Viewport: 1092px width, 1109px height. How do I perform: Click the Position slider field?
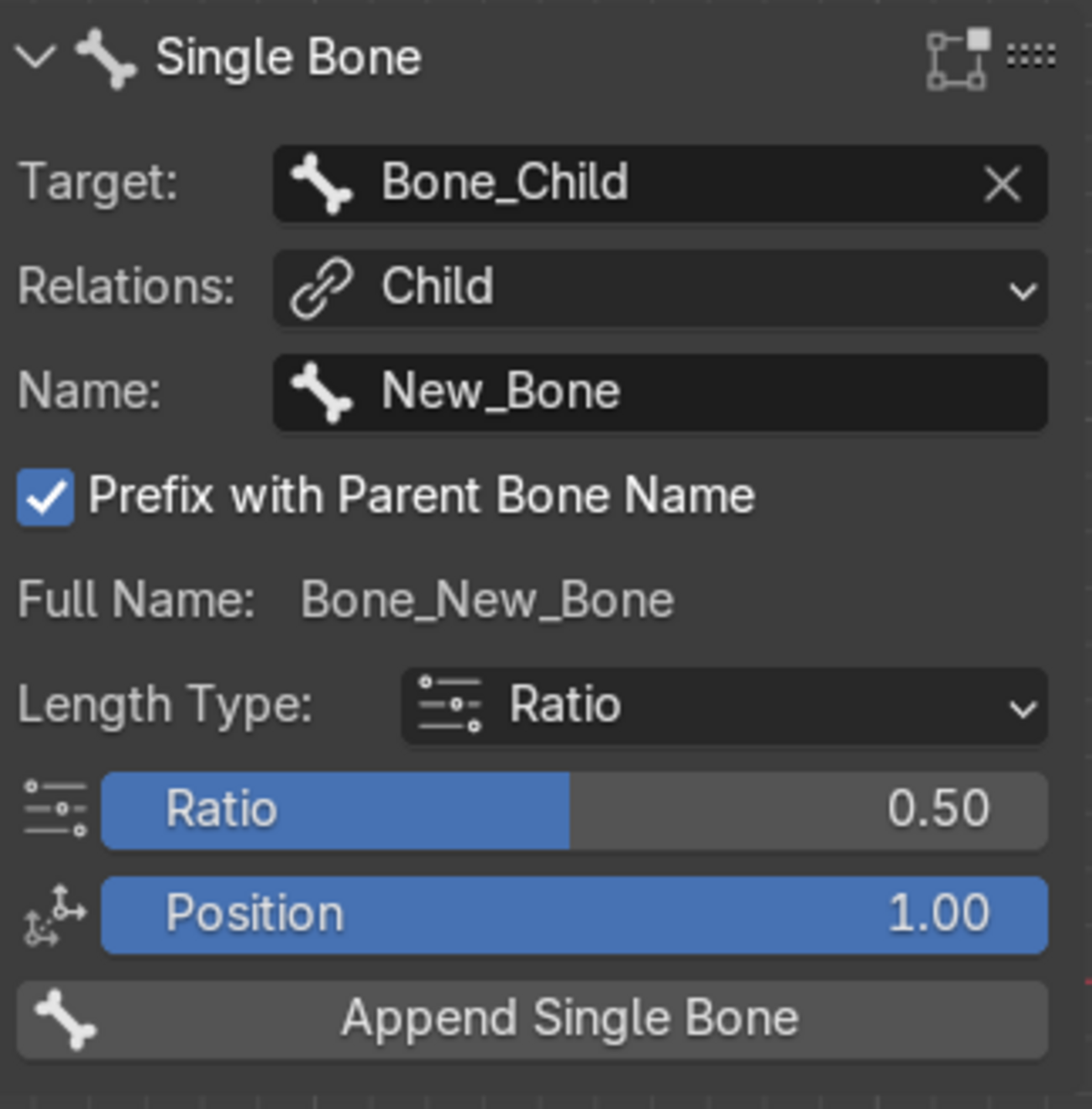[575, 914]
